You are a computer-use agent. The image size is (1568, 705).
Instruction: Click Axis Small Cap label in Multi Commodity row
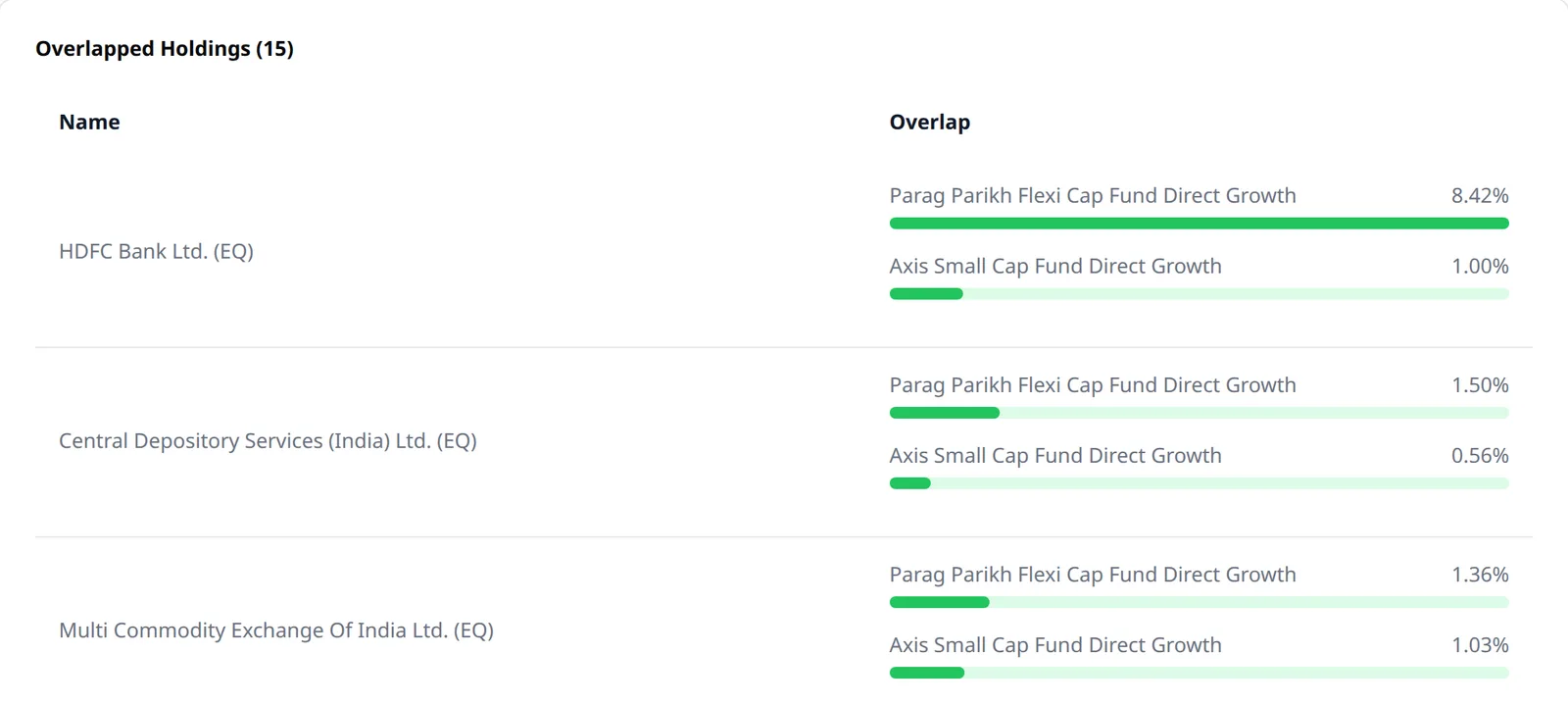(x=1055, y=645)
